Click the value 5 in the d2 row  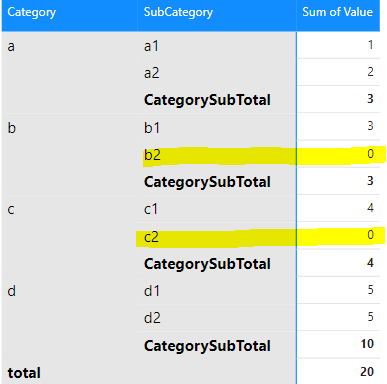tap(370, 317)
